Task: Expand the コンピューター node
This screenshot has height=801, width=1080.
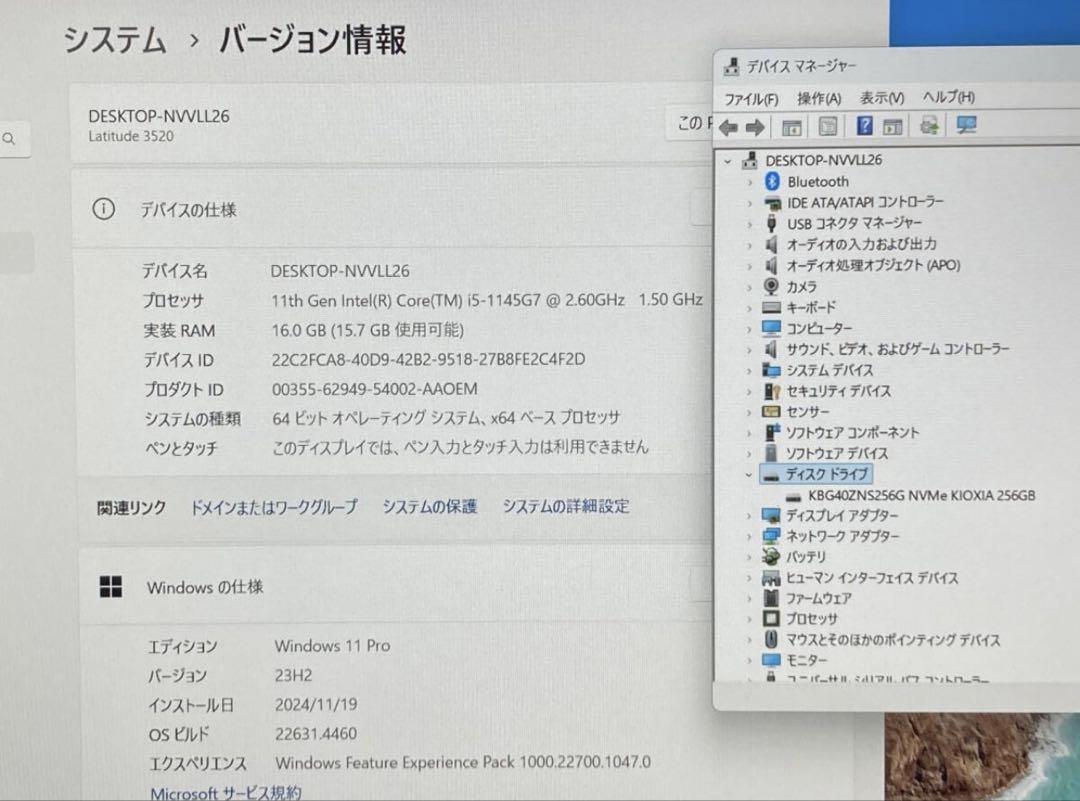Action: coord(750,329)
